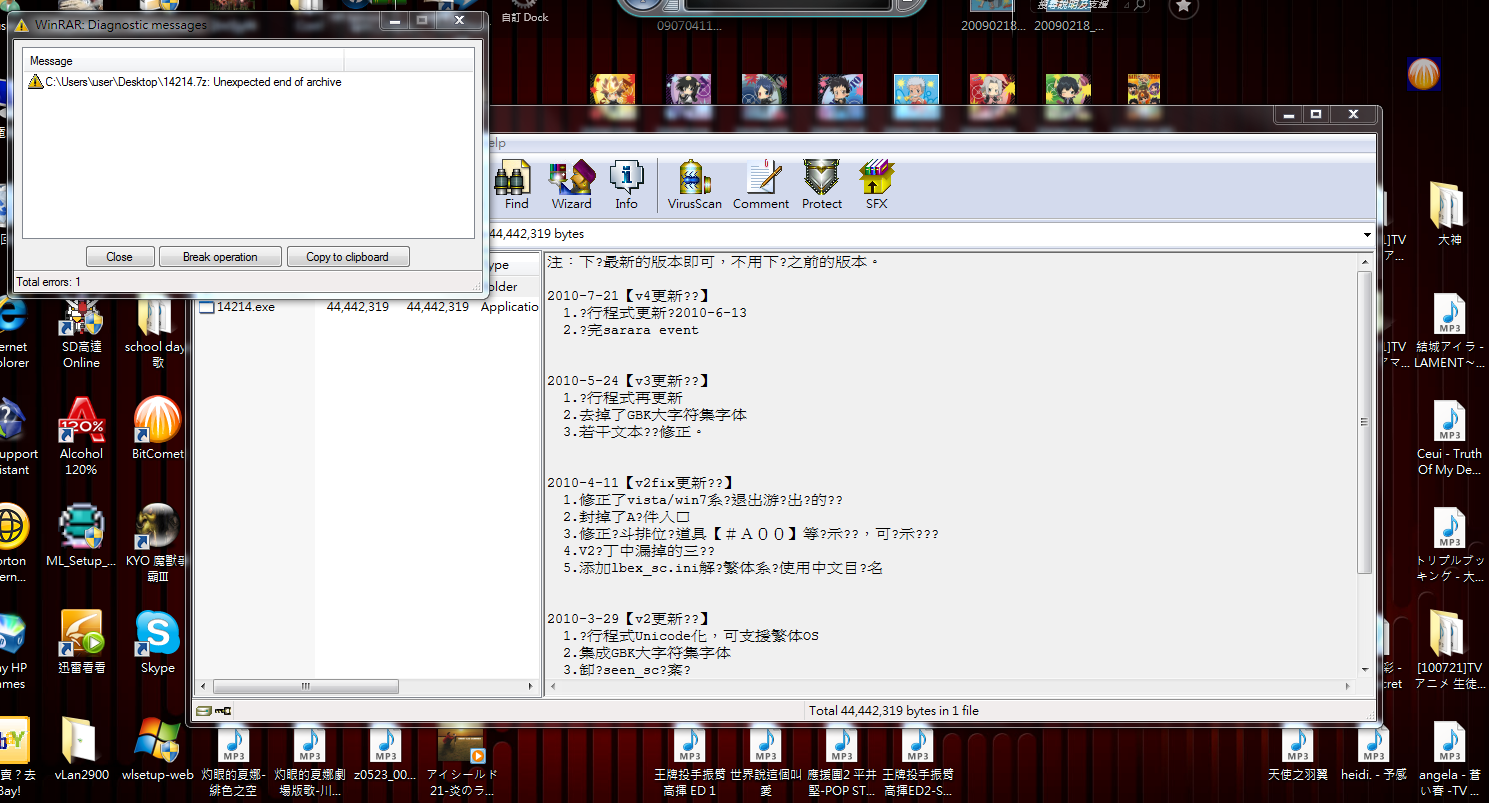Viewport: 1489px width, 803px height.
Task: Open the トリプルブッキング MP3 file
Action: pyautogui.click(x=1449, y=545)
